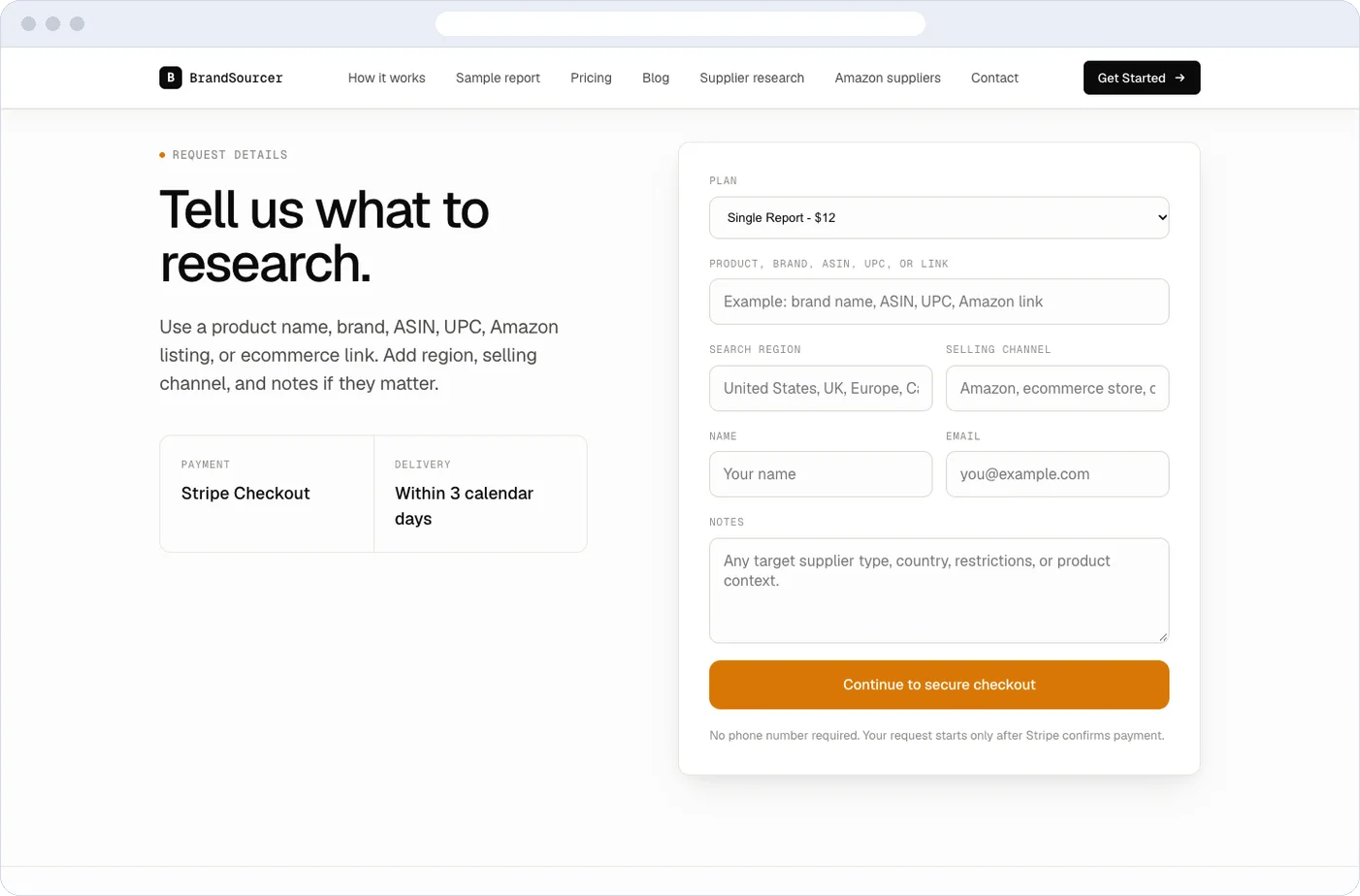
Task: Focus the Your name field
Action: 821,474
